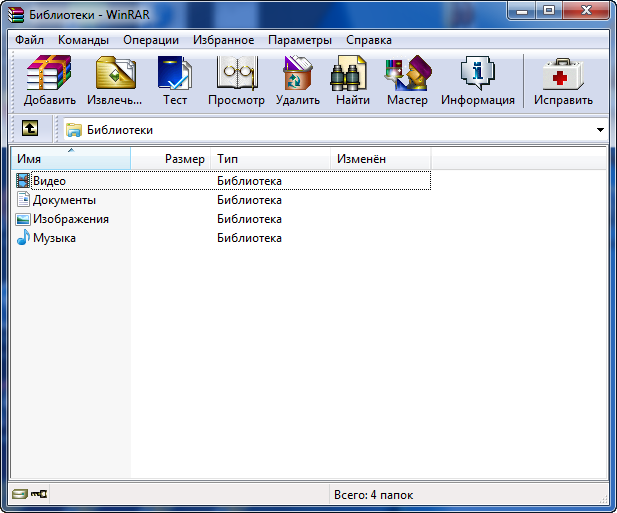Launch the Мастер (Wizard) tool
617x513 pixels.
point(407,80)
